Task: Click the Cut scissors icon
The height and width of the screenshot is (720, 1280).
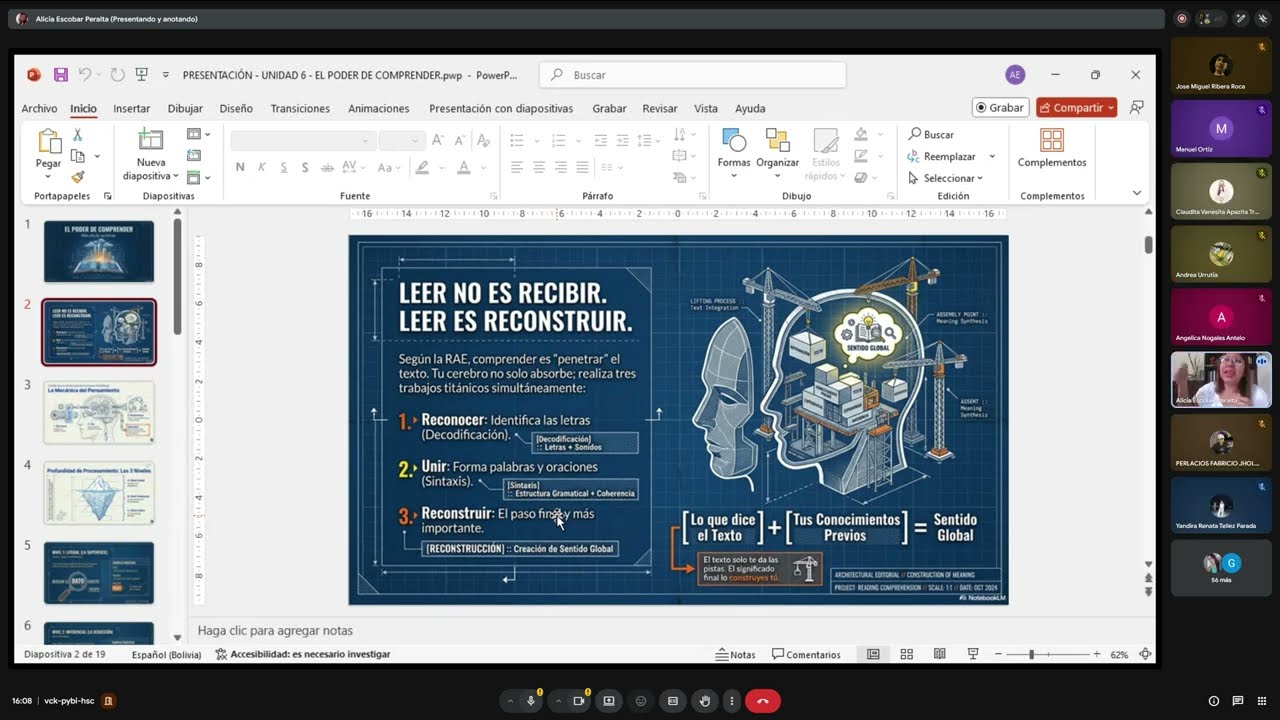Action: (77, 135)
